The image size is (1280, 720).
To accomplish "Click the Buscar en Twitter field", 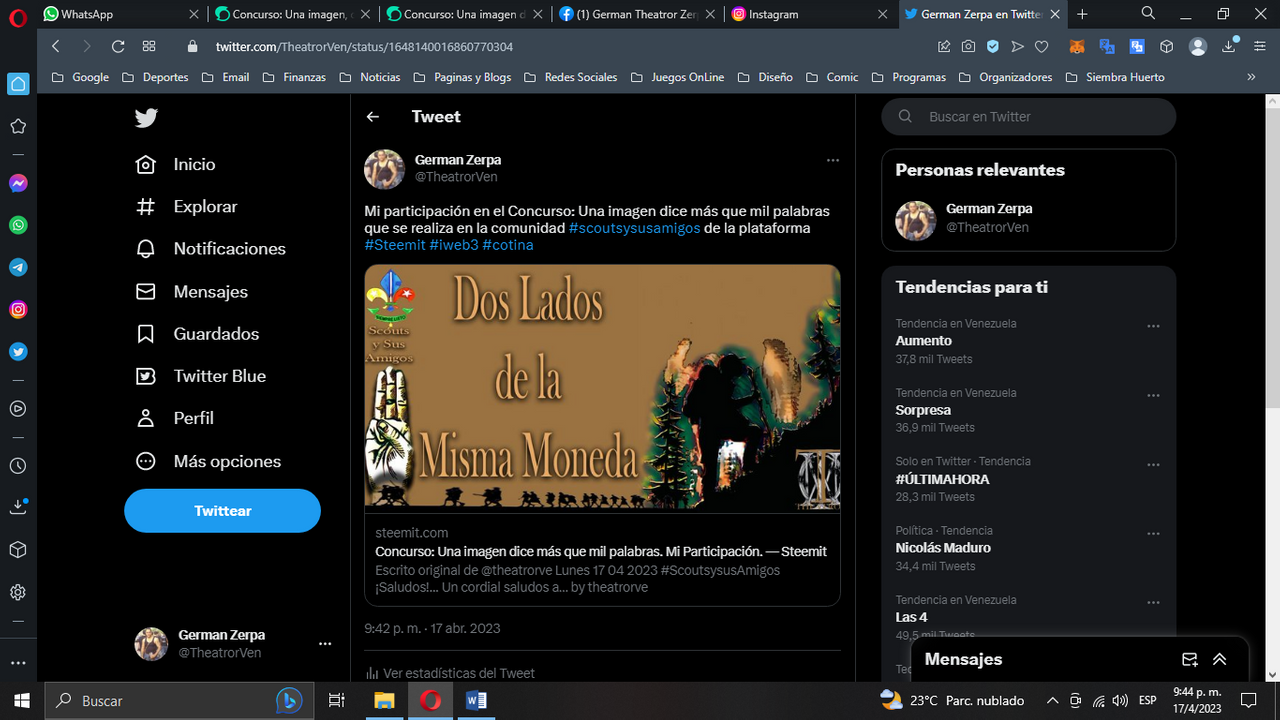I will [x=1028, y=117].
